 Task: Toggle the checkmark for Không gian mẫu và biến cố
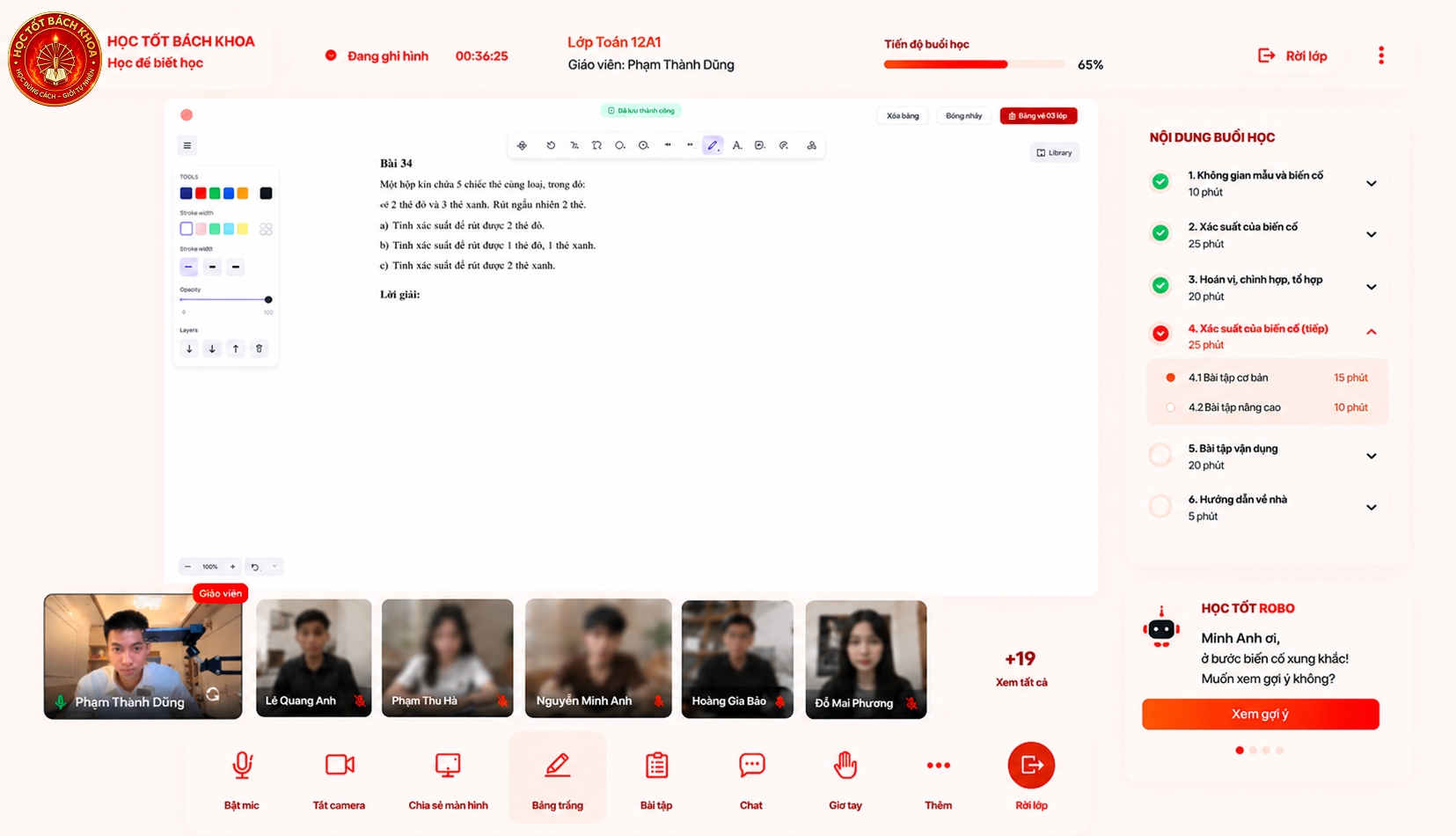tap(1160, 182)
